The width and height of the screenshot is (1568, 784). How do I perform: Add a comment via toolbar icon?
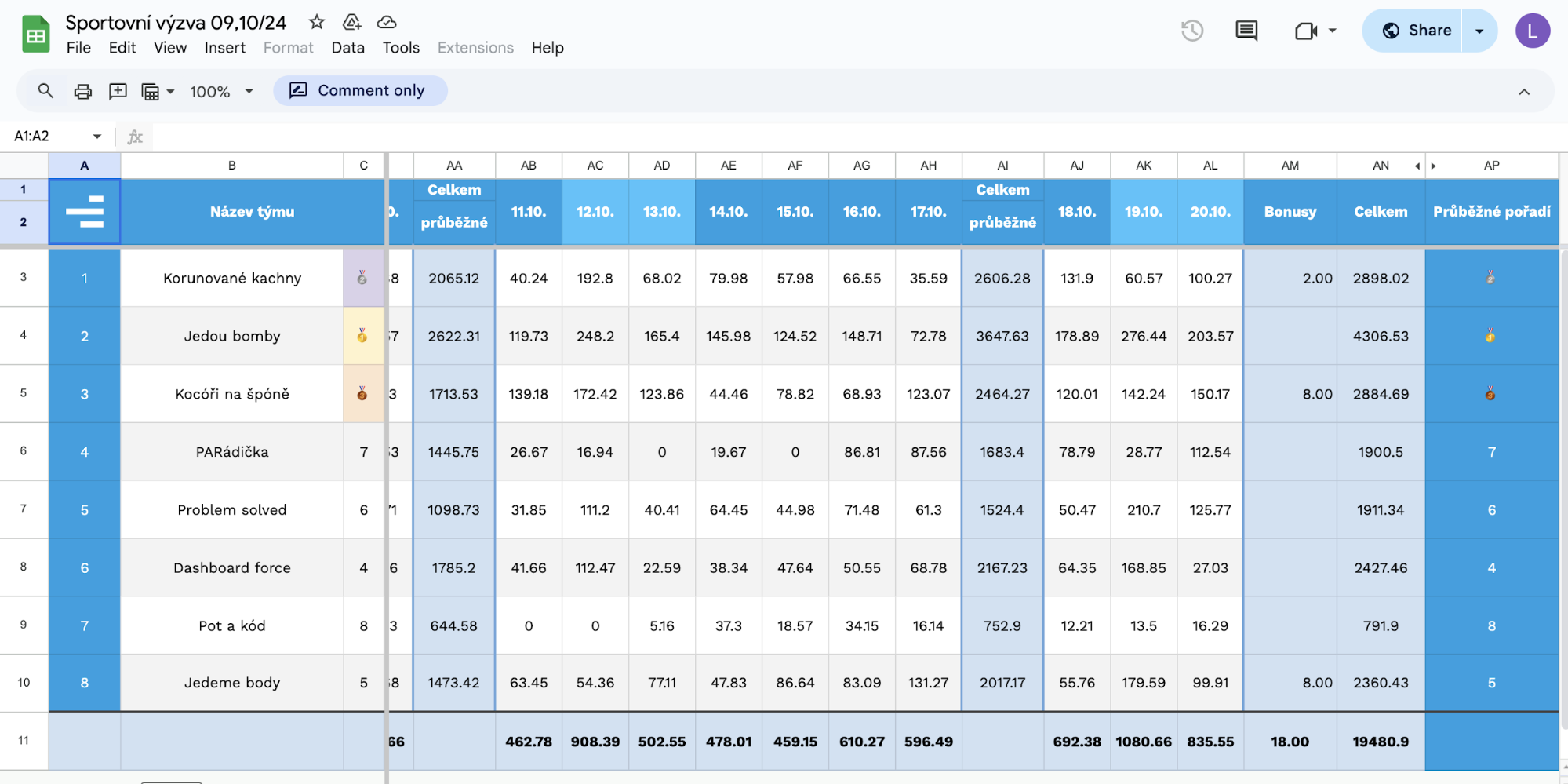118,91
